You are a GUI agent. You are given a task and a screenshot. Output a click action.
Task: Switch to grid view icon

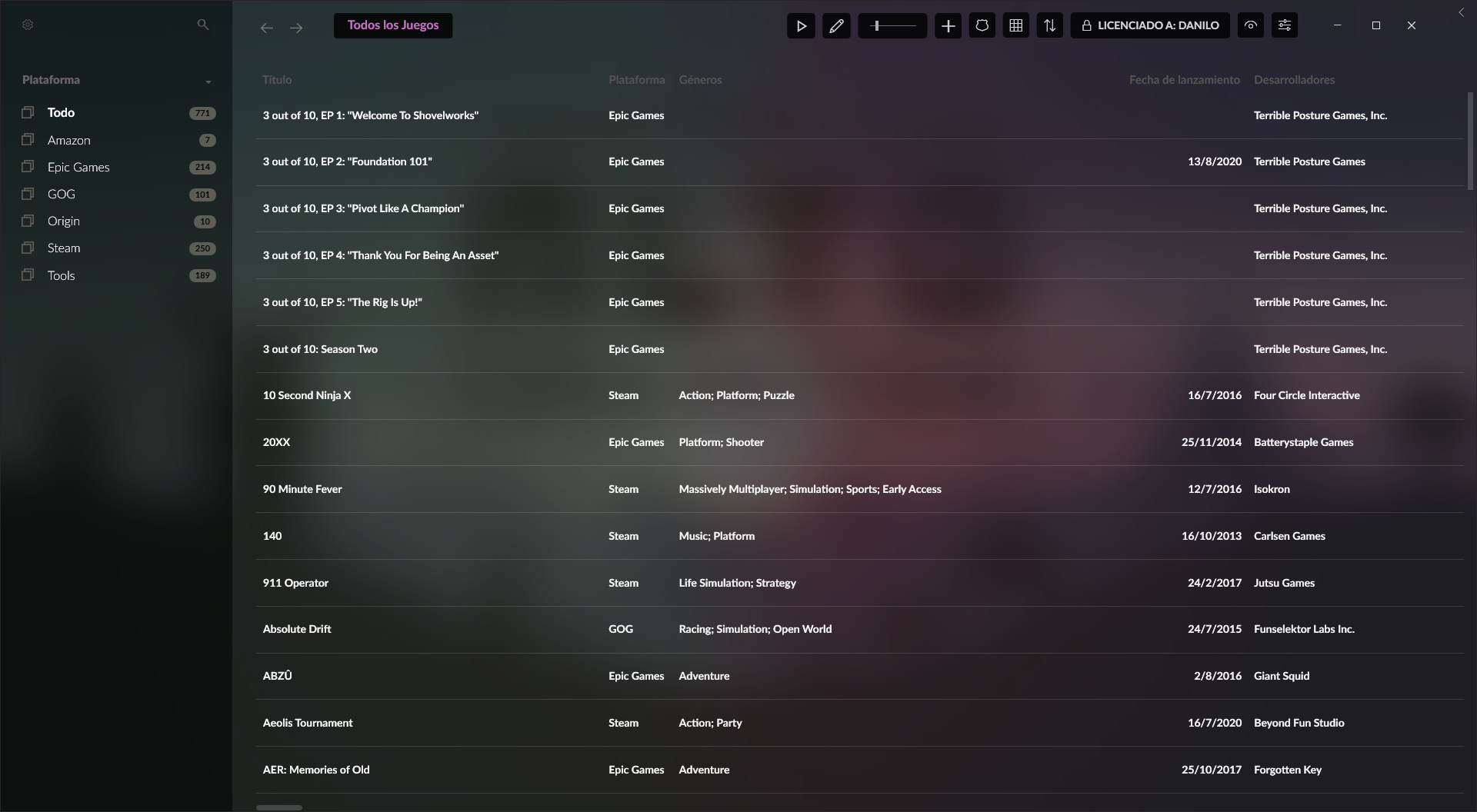coord(1015,25)
